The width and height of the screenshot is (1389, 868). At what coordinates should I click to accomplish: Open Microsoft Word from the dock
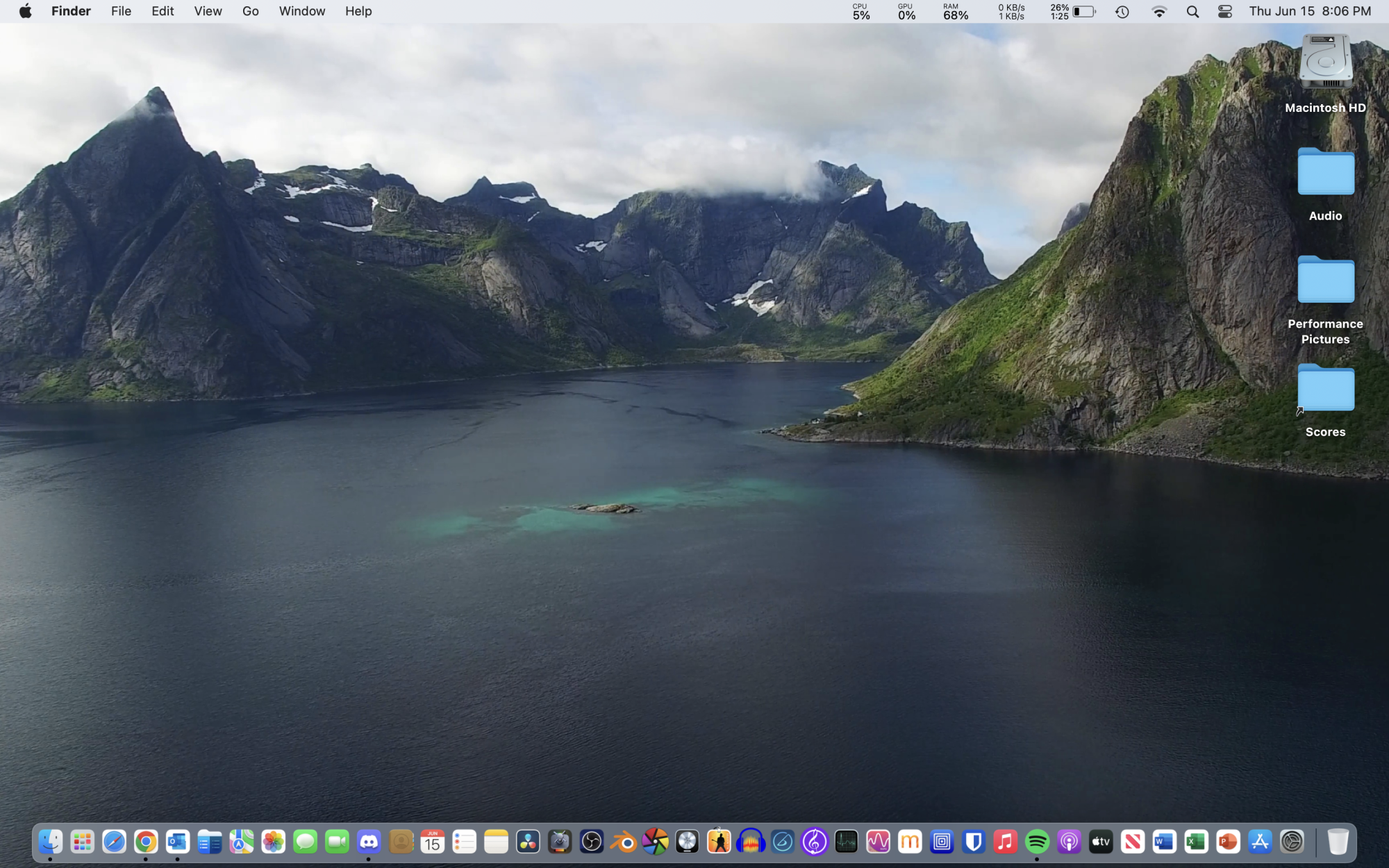pos(1164,842)
